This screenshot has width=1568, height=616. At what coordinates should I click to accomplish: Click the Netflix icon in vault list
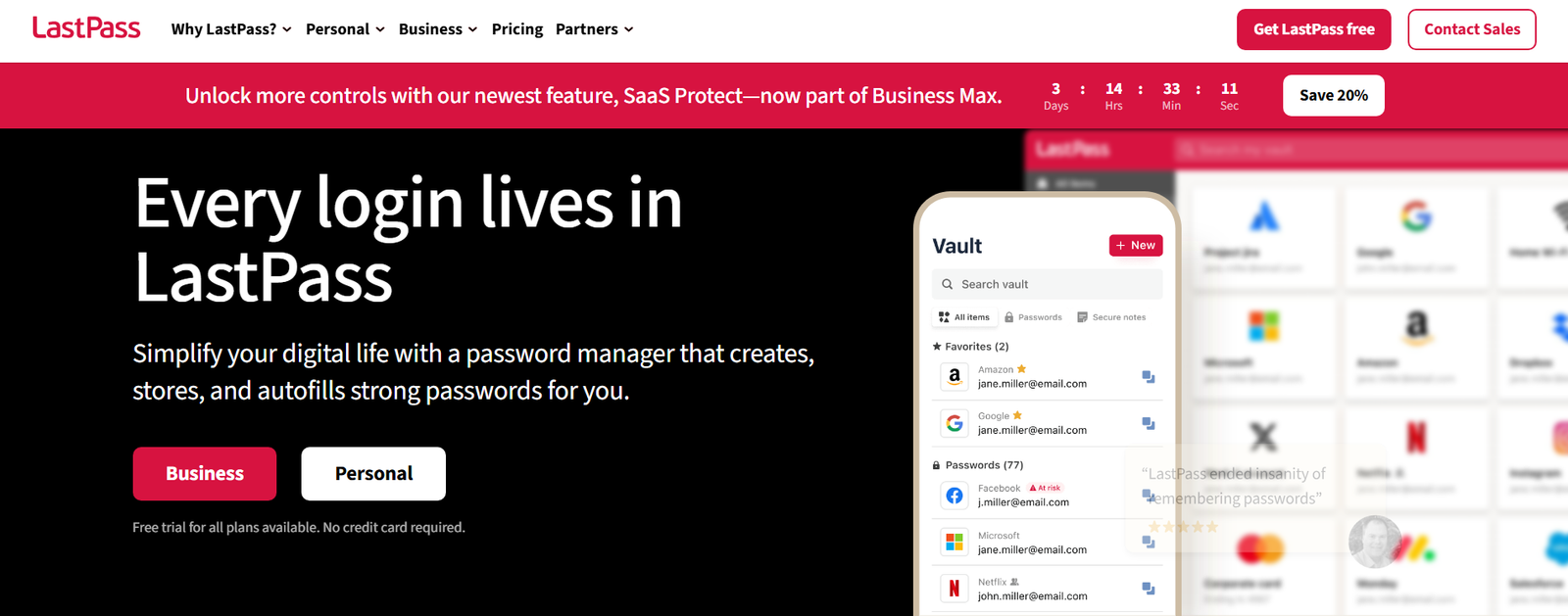point(955,589)
